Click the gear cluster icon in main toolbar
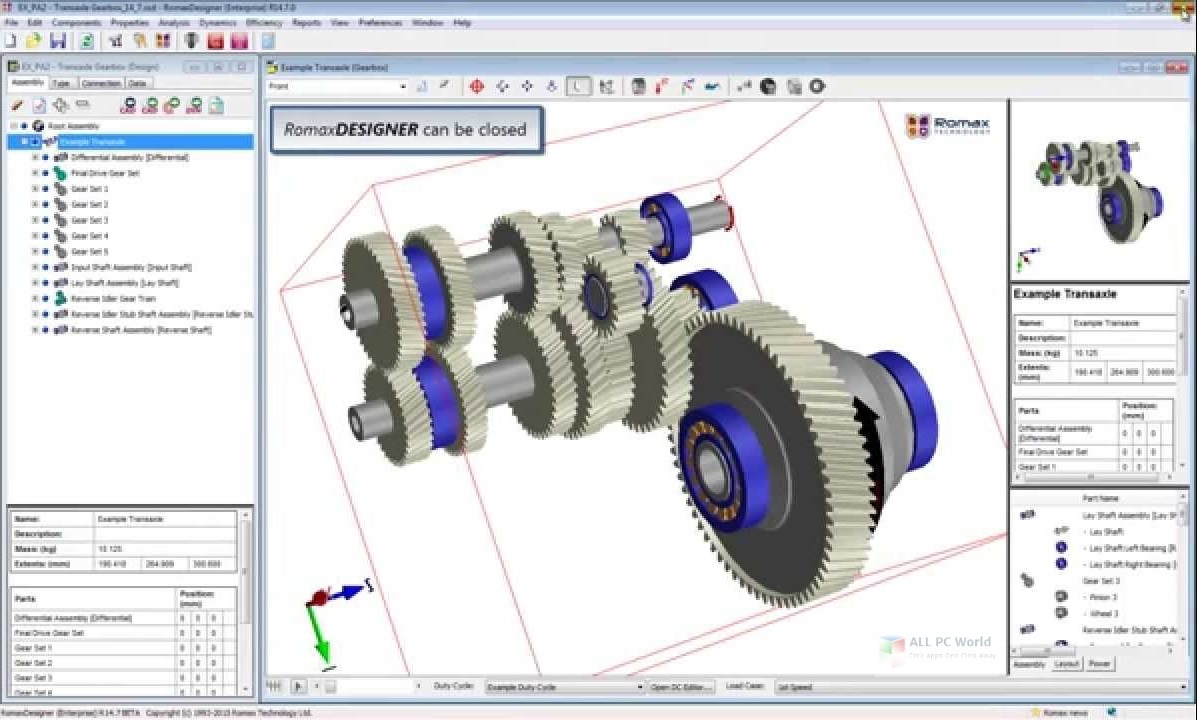This screenshot has height=720, width=1197. tap(163, 41)
